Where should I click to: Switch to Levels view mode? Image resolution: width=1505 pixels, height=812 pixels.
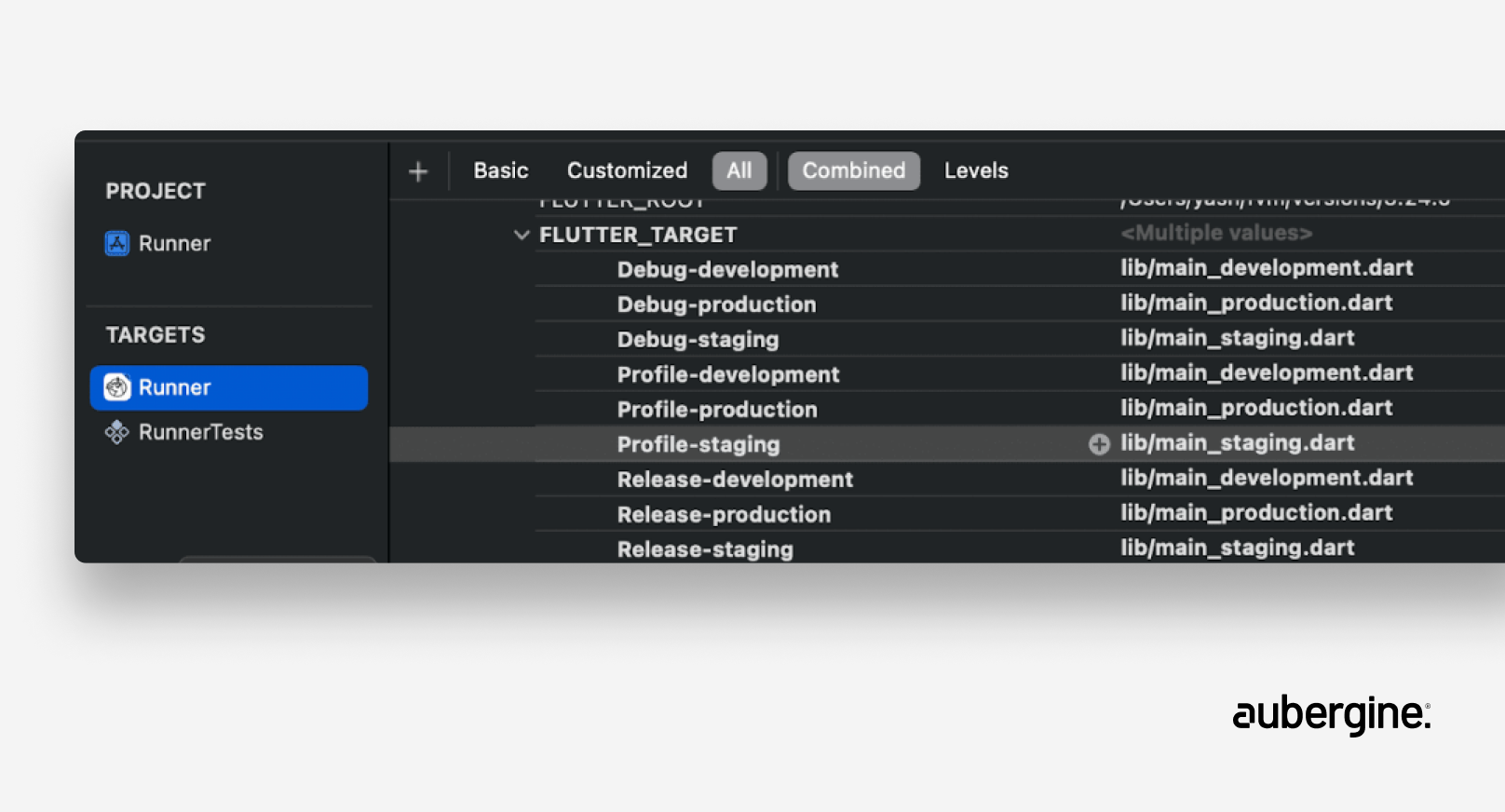pos(976,170)
